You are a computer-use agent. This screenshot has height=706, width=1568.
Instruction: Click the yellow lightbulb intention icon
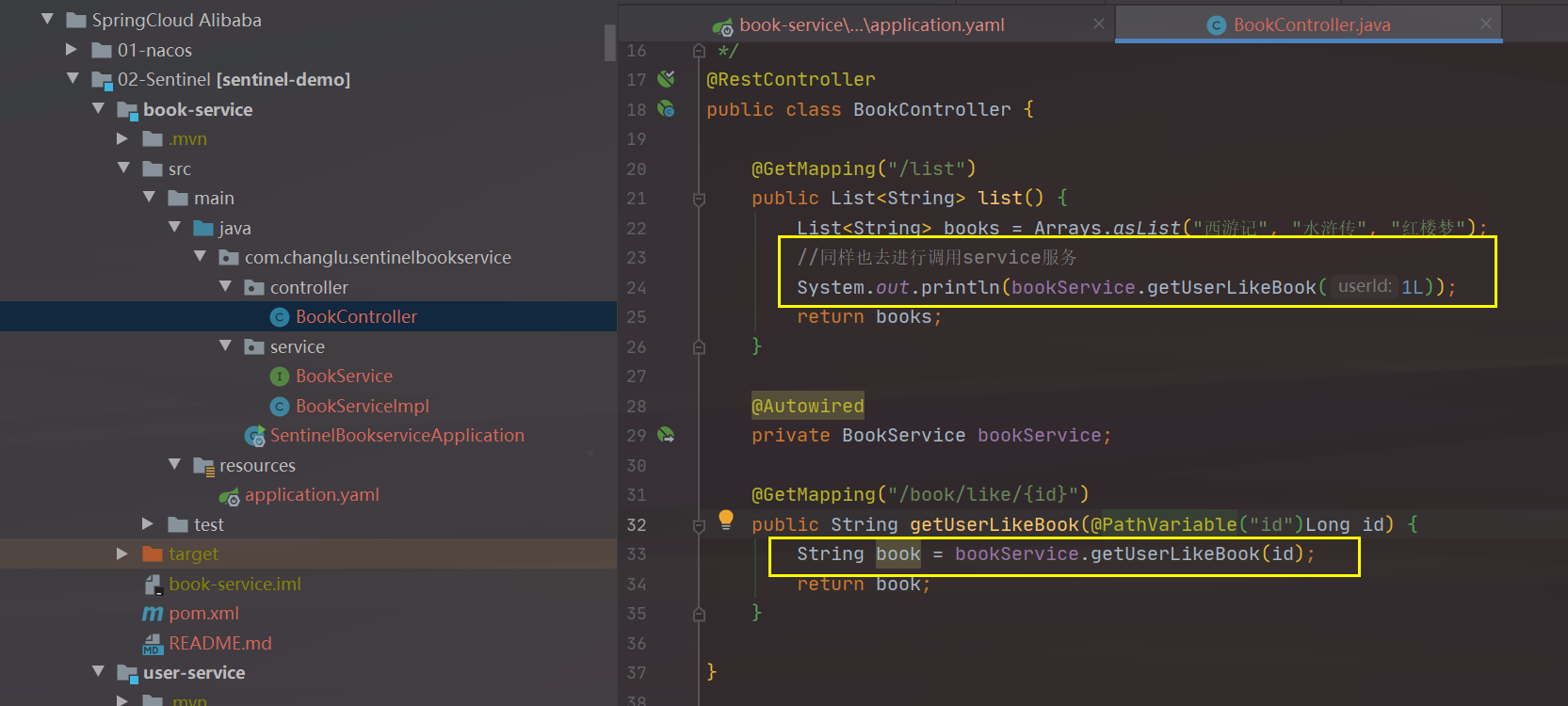point(726,520)
